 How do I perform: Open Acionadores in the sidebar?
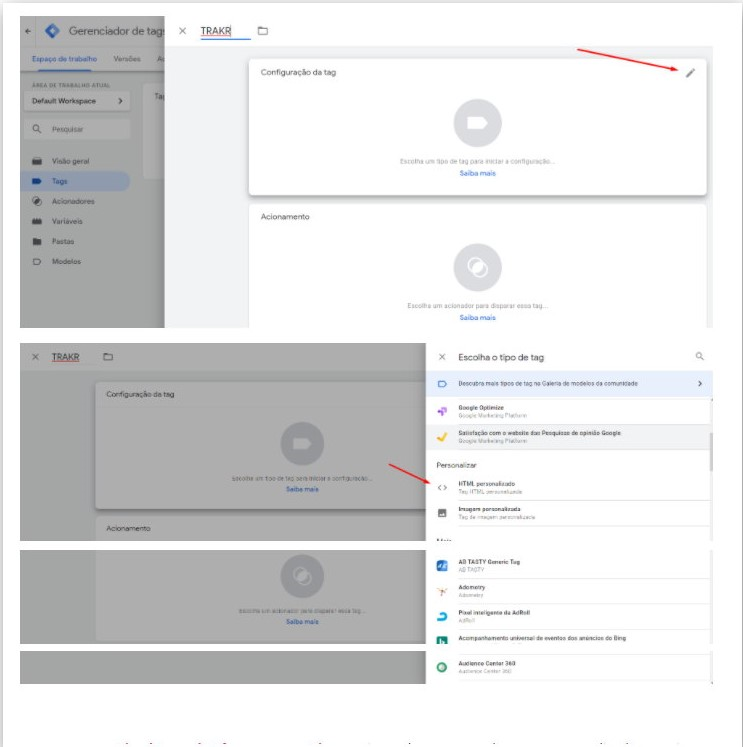click(x=73, y=201)
